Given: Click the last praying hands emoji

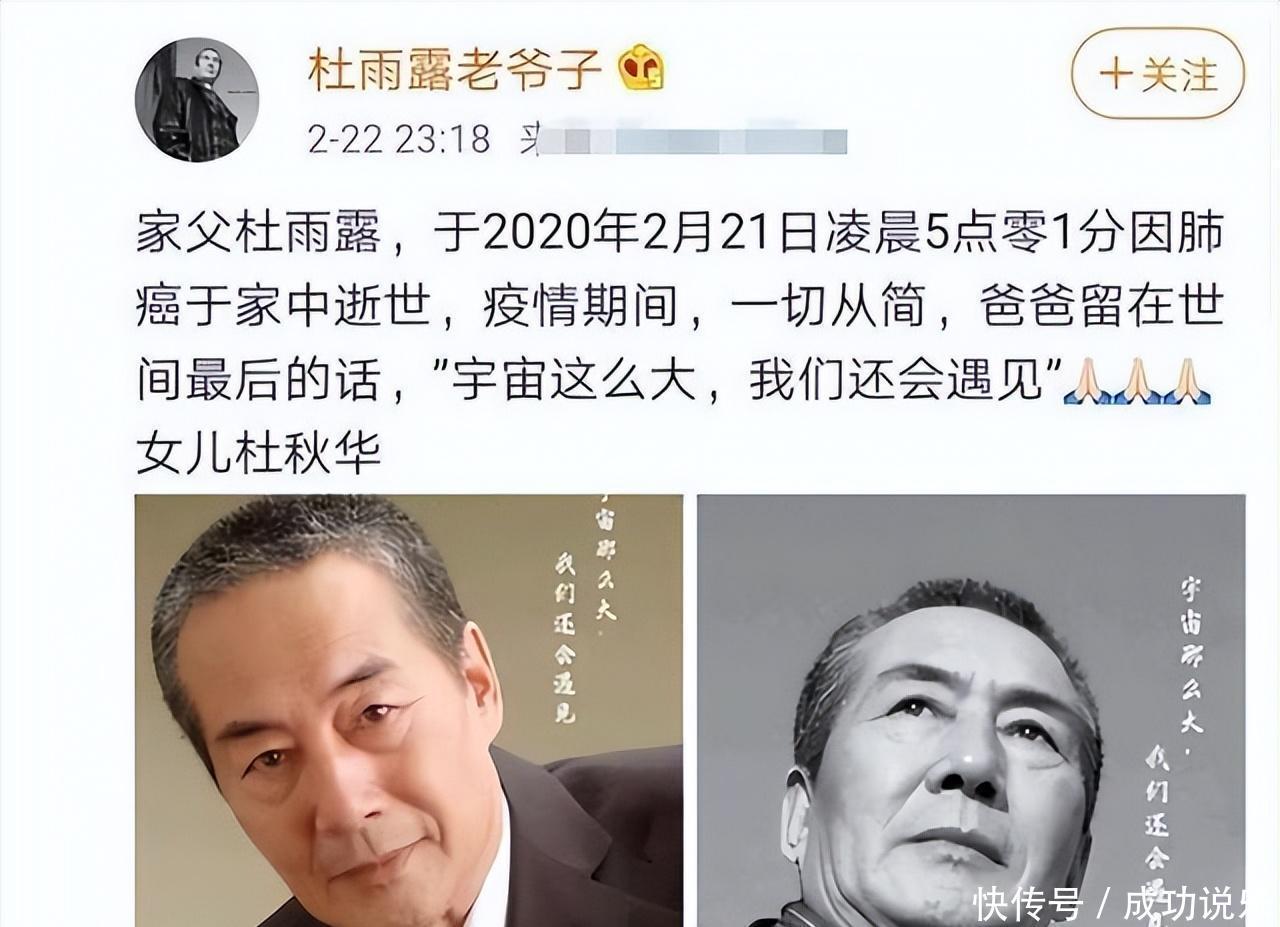Looking at the screenshot, I should (1187, 382).
